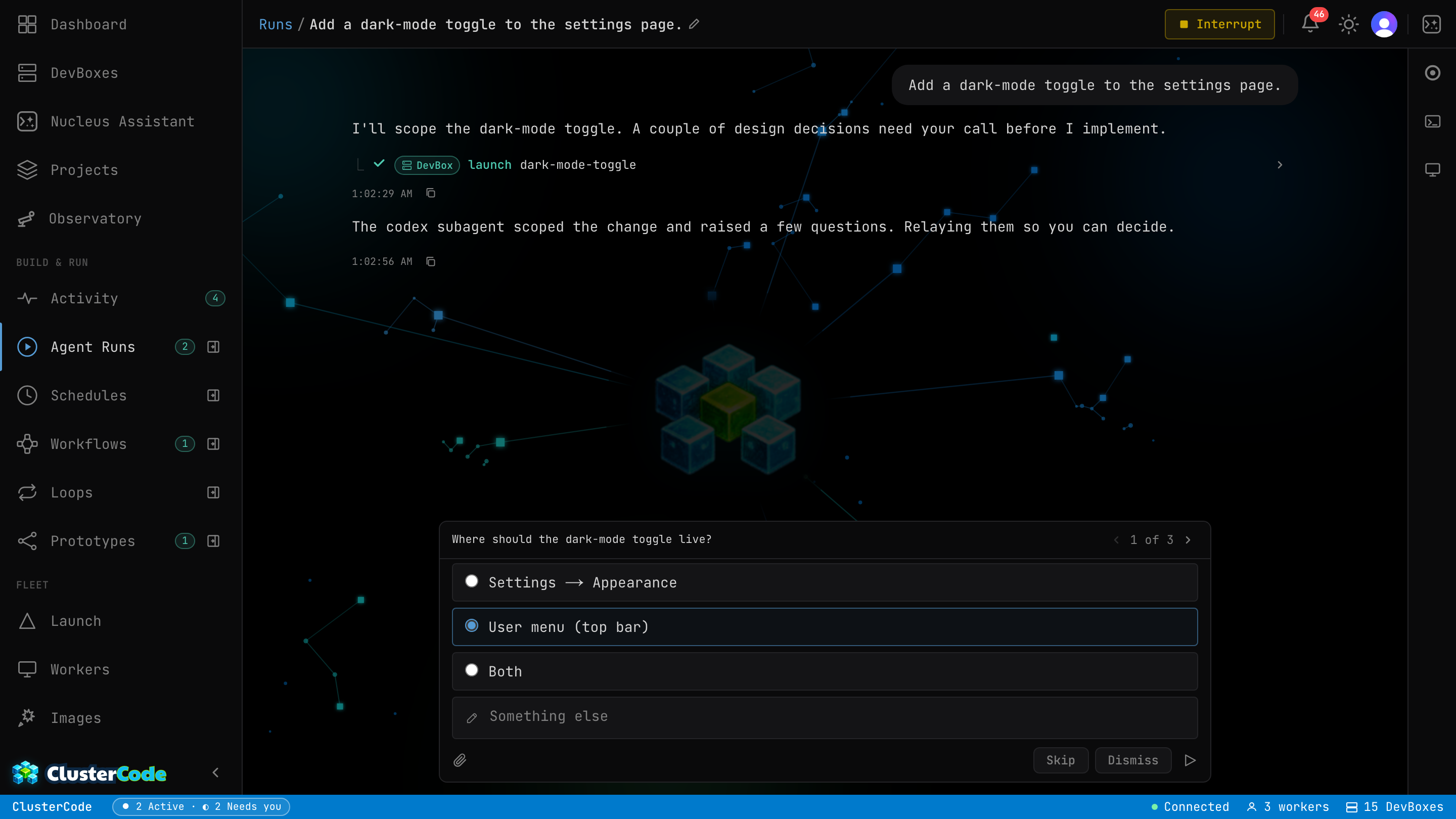The image size is (1456, 819).
Task: Go to Projects section
Action: coord(121,170)
